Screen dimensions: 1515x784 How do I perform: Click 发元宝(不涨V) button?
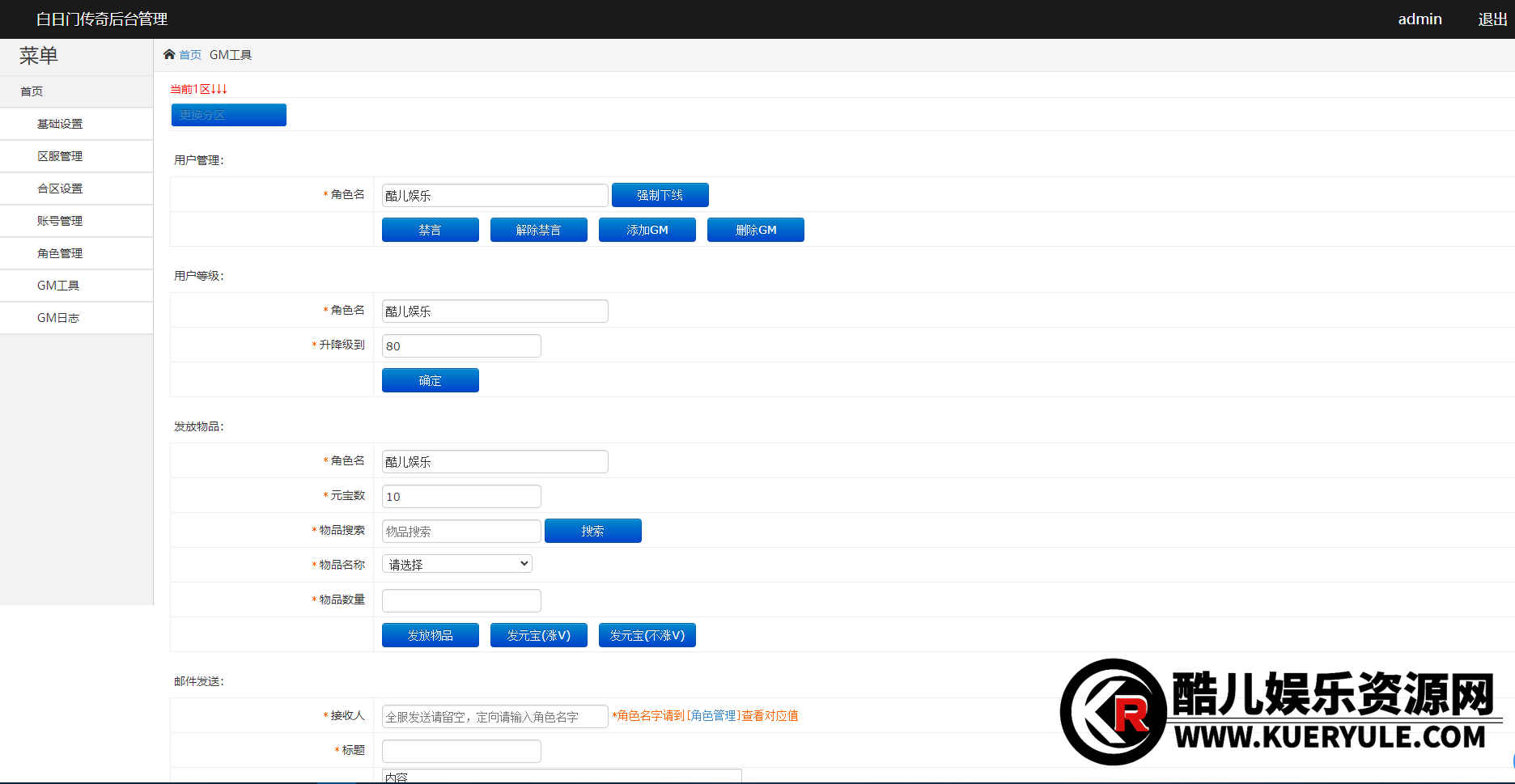[647, 635]
